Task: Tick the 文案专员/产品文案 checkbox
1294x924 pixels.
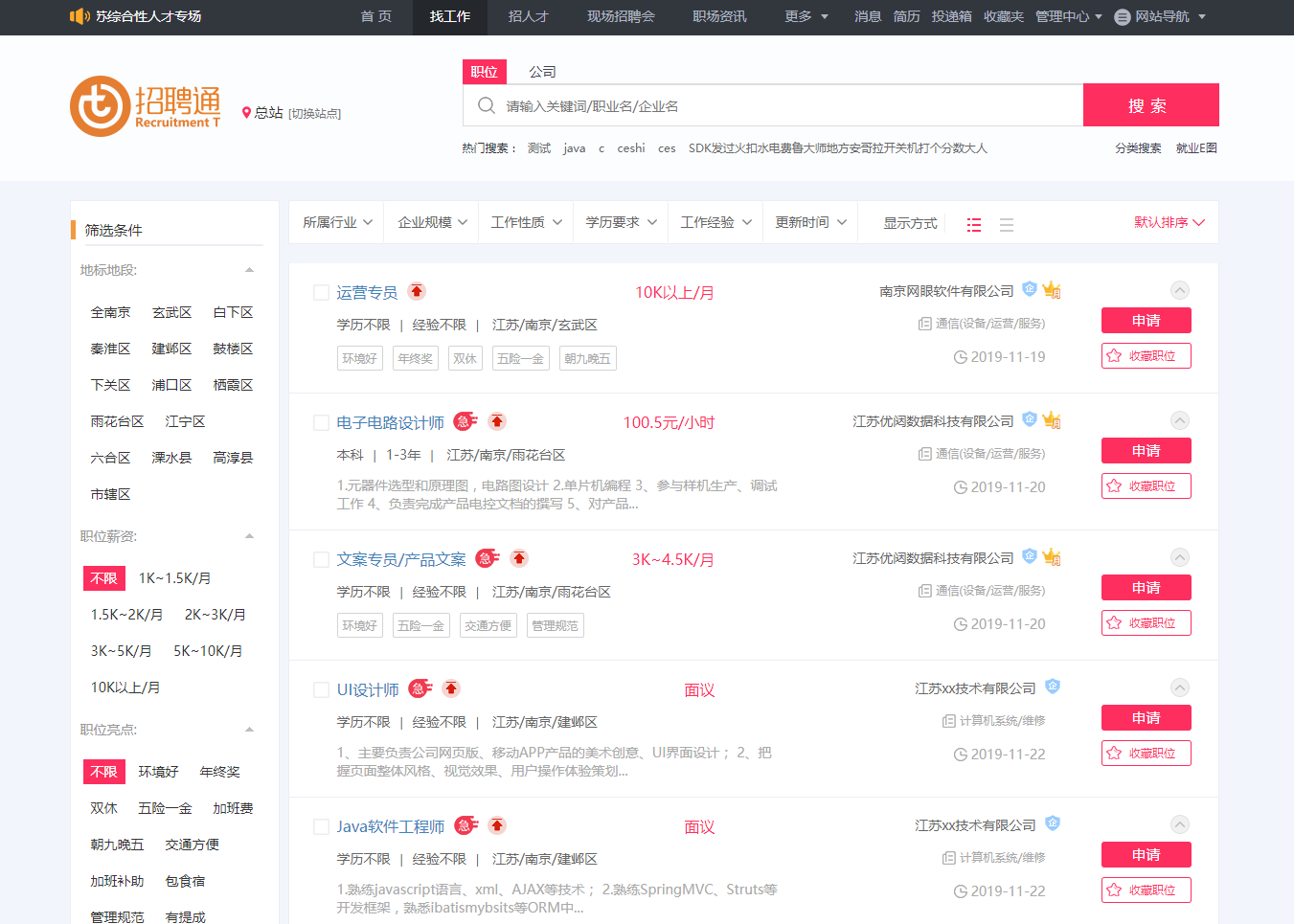Action: pos(322,559)
